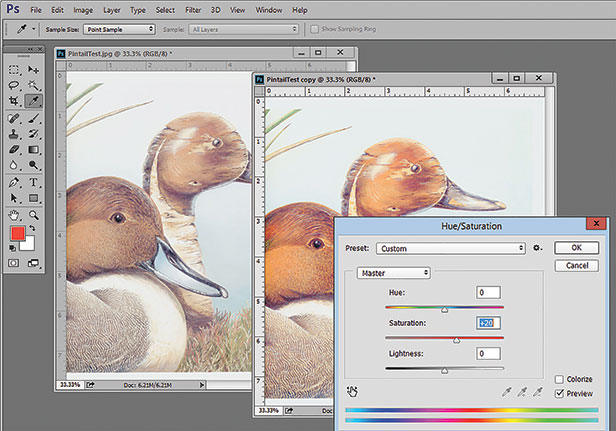This screenshot has width=616, height=431.
Task: Select the Path Selection tool
Action: (x=14, y=198)
